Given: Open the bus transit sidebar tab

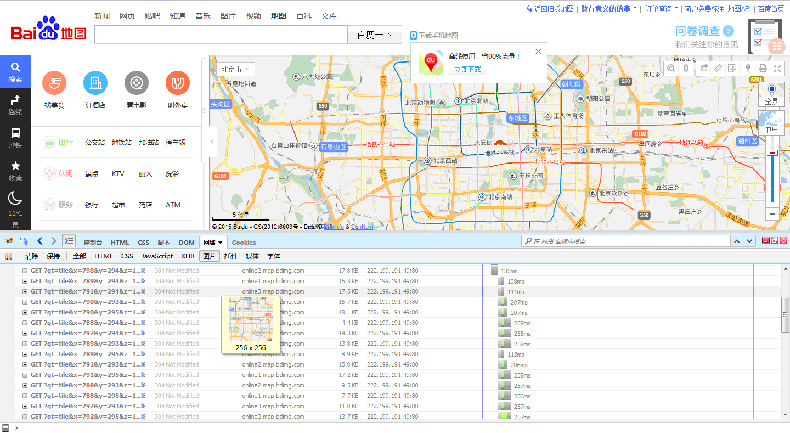Looking at the screenshot, I should (x=15, y=137).
